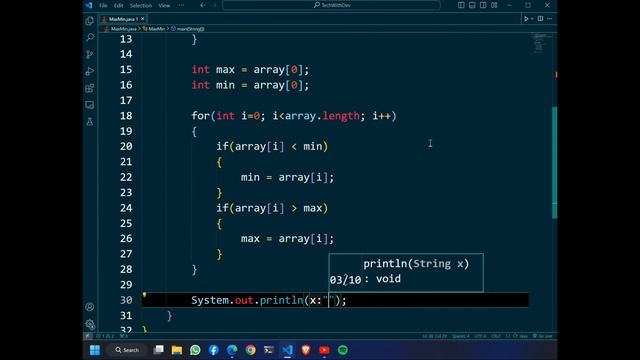Open Task View from the taskbar
The image size is (640, 360).
[x=158, y=350]
